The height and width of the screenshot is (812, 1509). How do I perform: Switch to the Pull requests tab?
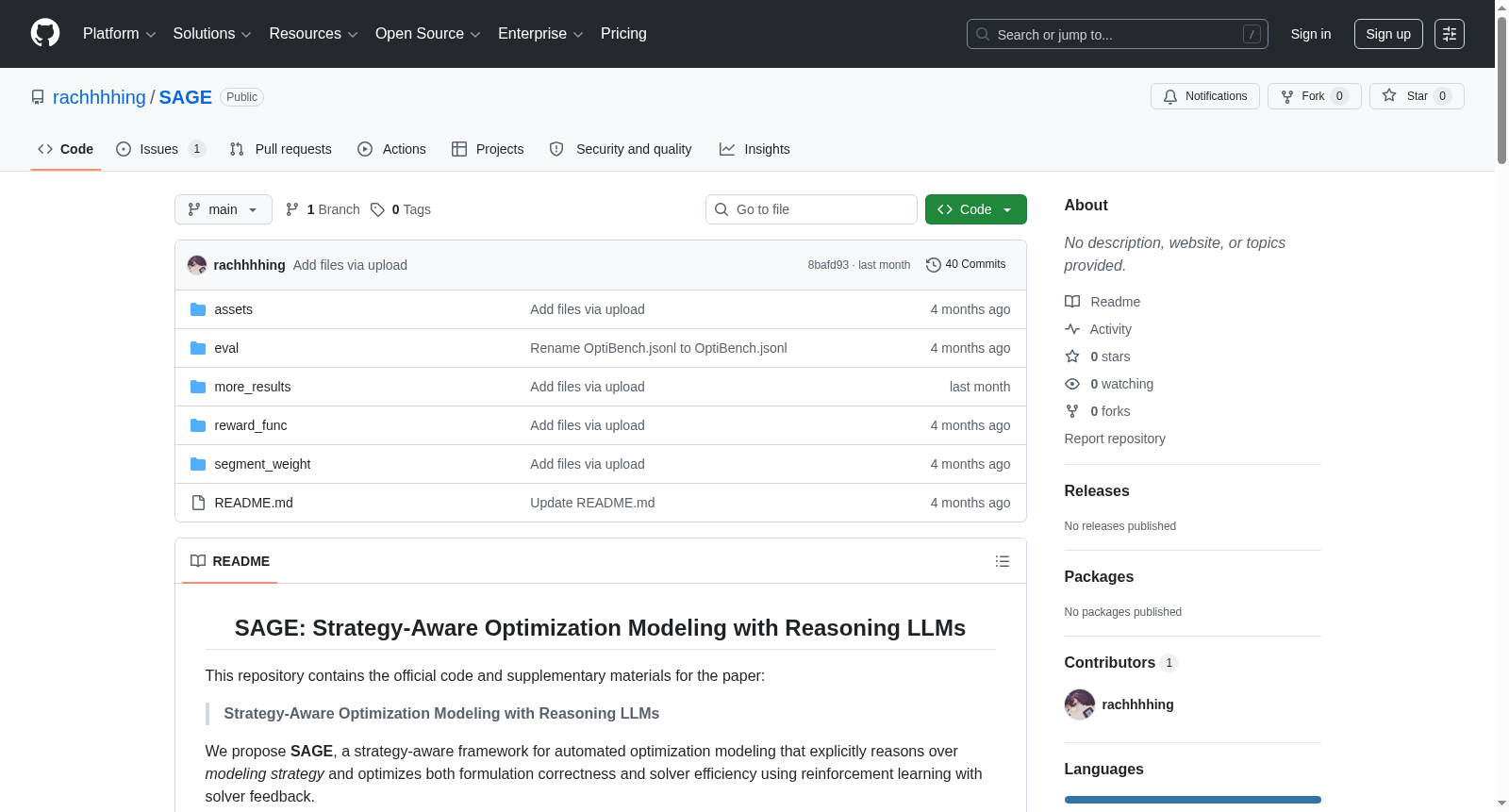click(x=280, y=149)
